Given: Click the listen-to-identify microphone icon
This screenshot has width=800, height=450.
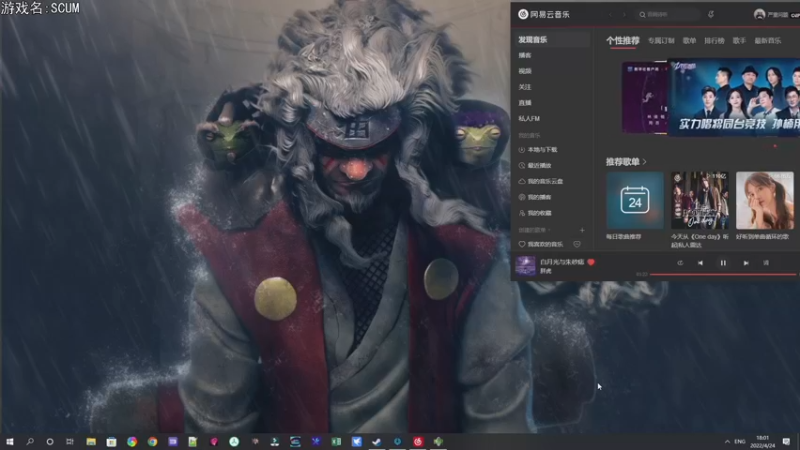Looking at the screenshot, I should coord(711,15).
